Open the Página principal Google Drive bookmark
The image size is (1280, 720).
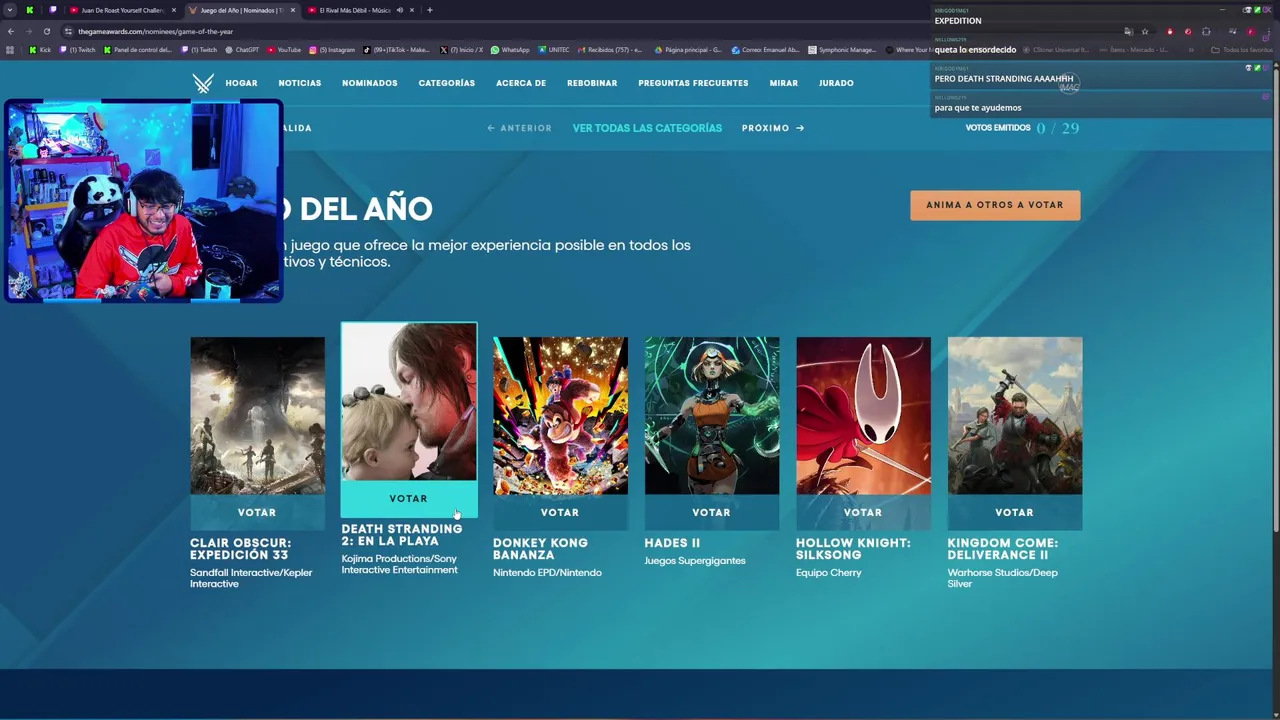click(688, 50)
